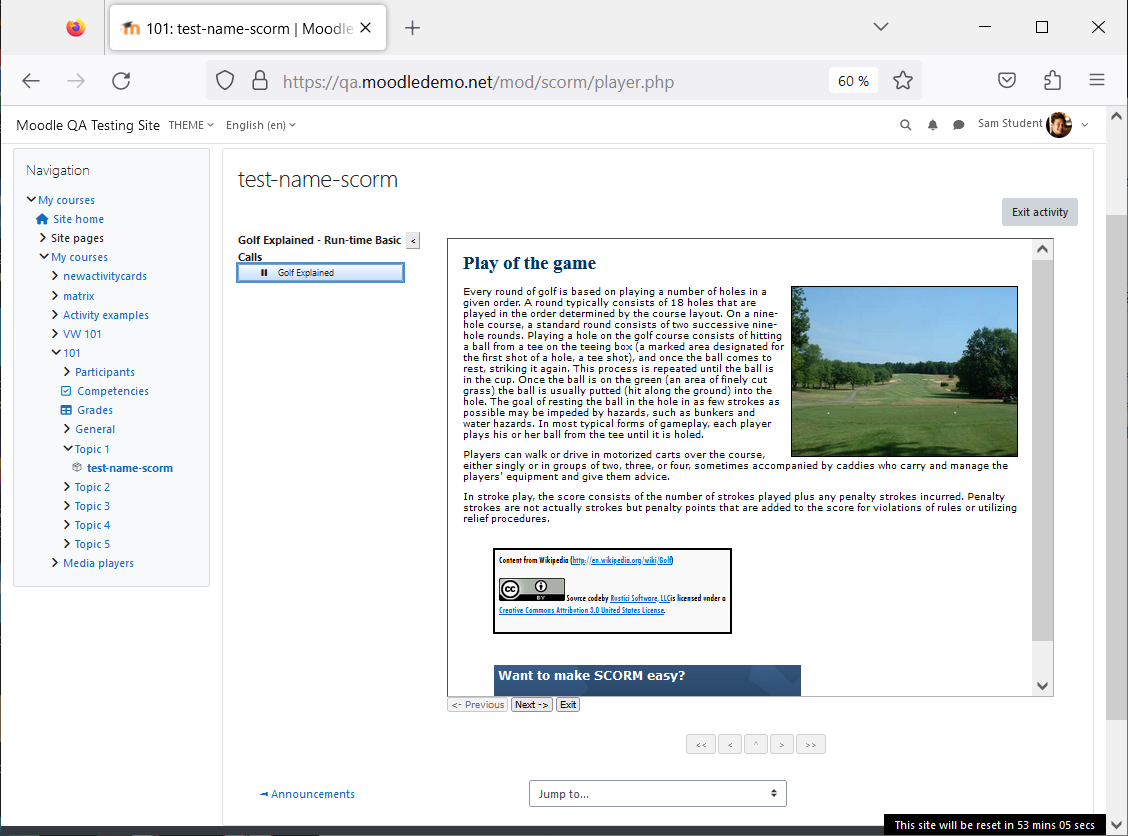
Task: Expand Site pages in the navigation tree
Action: [42, 238]
